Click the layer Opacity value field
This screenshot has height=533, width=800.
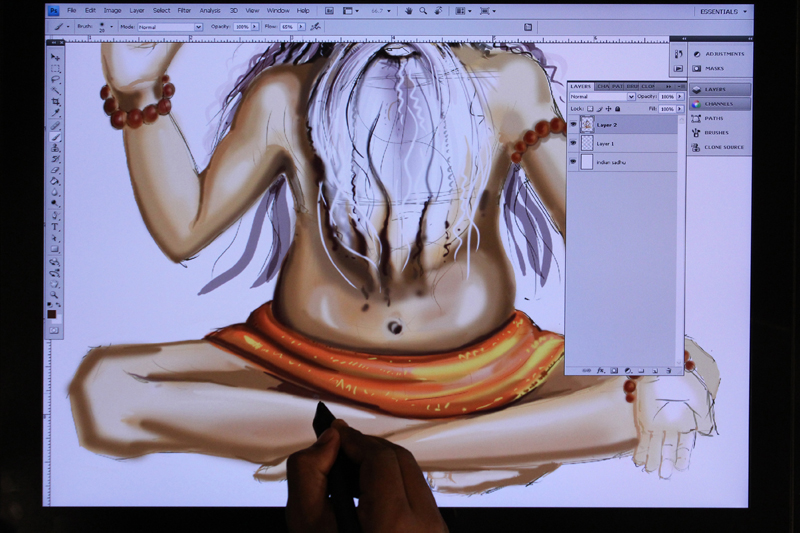point(667,97)
